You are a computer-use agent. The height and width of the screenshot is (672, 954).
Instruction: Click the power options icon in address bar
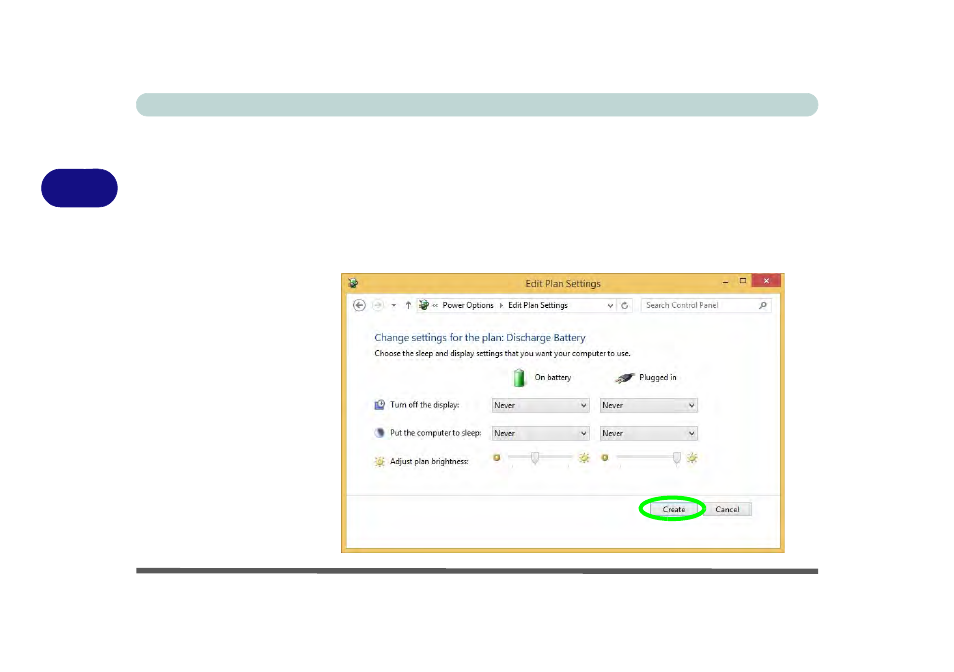click(x=423, y=305)
